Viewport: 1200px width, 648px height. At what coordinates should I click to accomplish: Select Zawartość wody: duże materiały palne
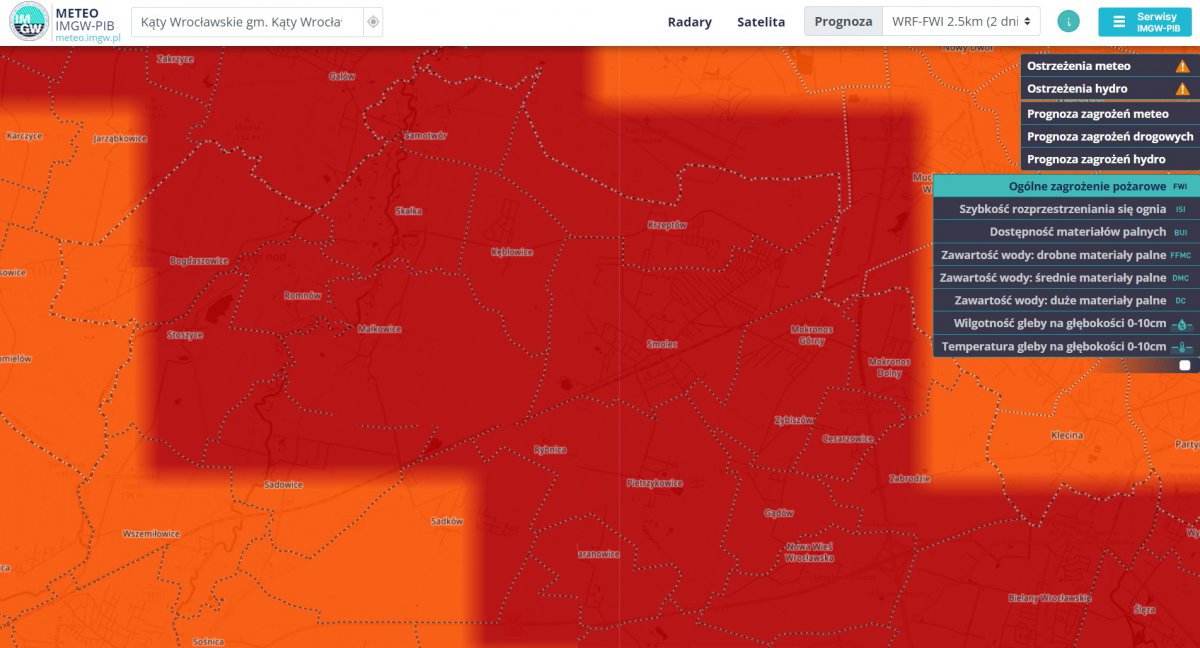pos(1066,301)
